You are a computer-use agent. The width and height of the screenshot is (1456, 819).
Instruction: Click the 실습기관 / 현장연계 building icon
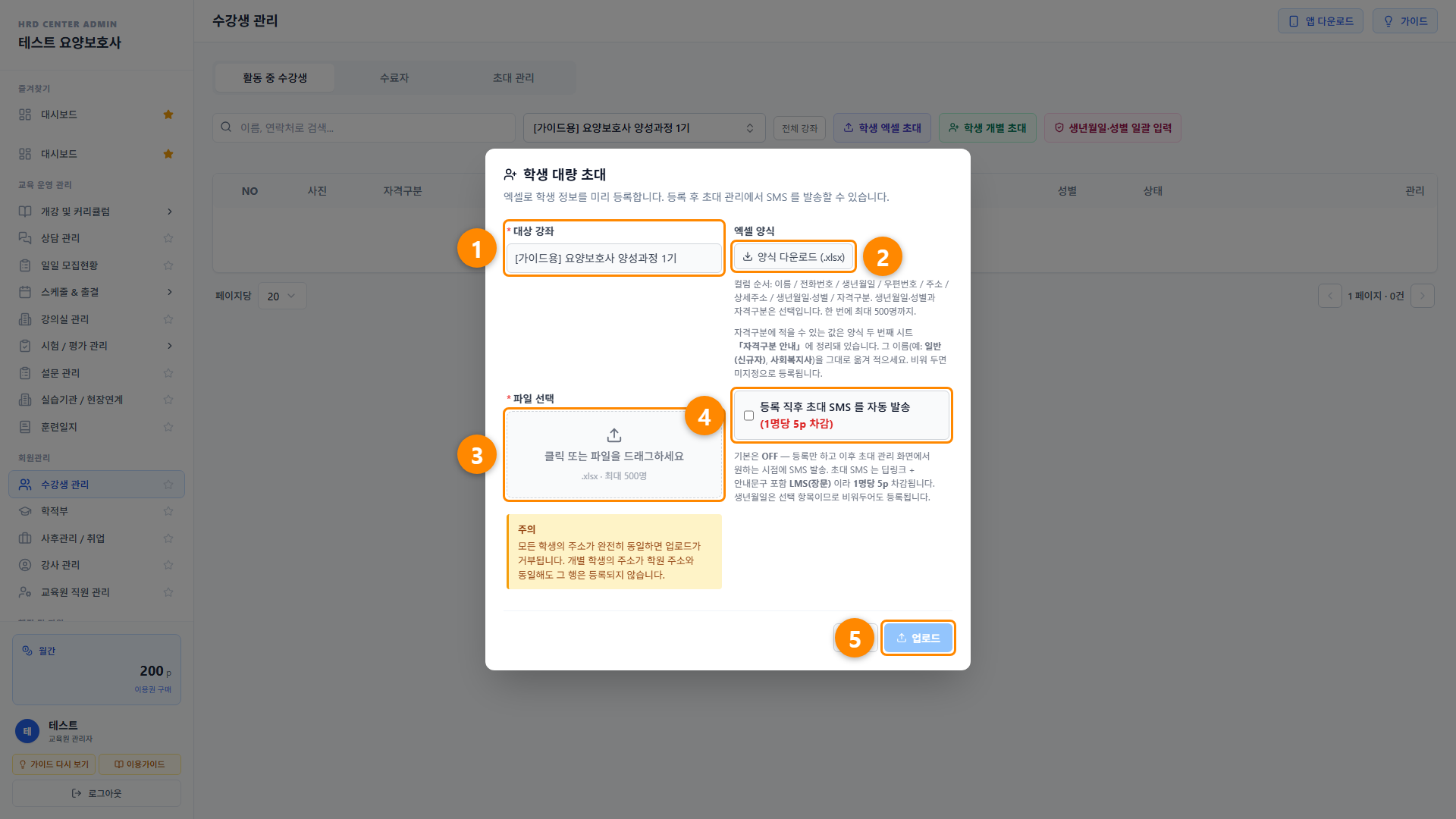[25, 400]
